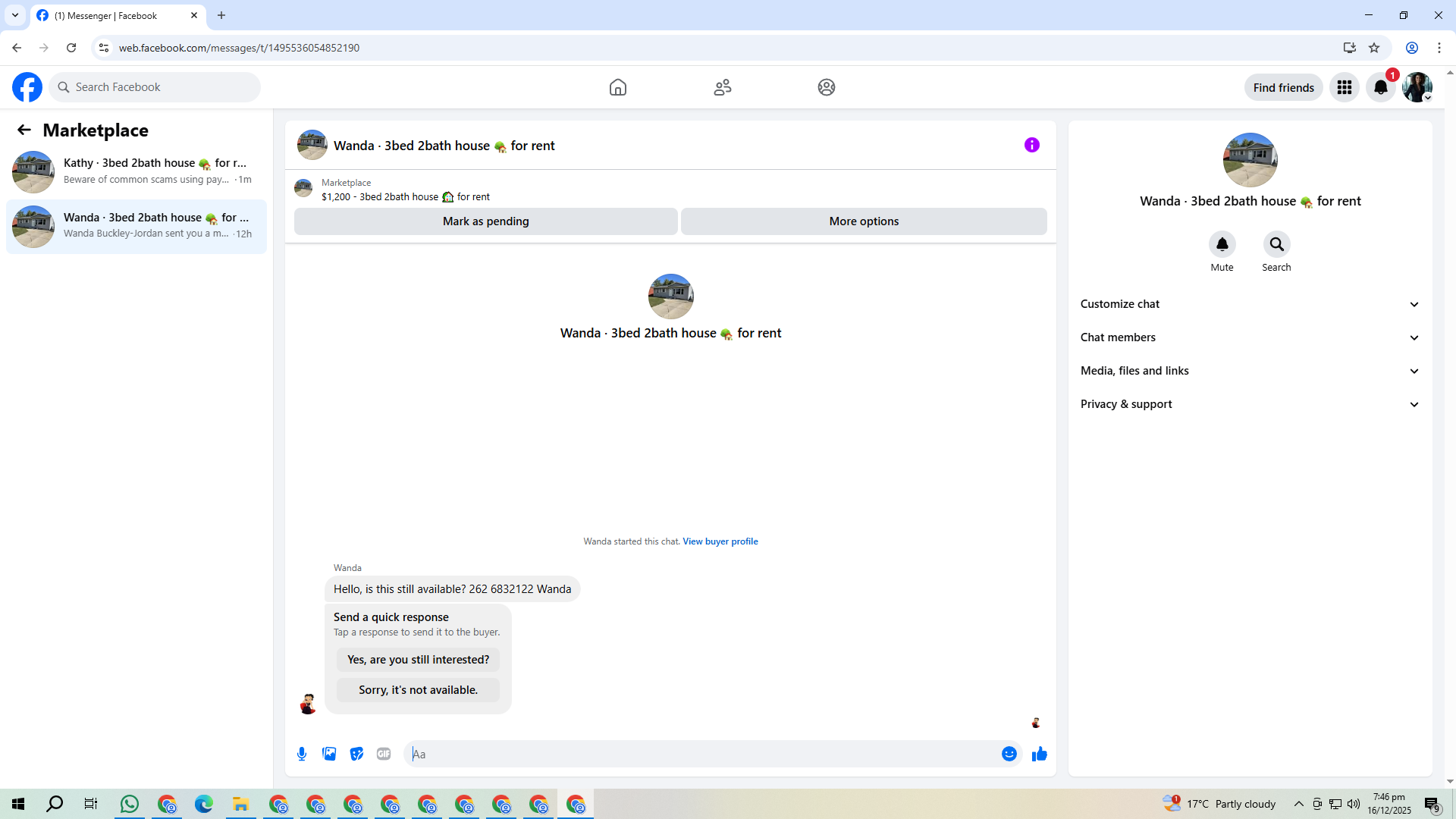The width and height of the screenshot is (1456, 819).
Task: Click Find friends button
Action: (1284, 87)
